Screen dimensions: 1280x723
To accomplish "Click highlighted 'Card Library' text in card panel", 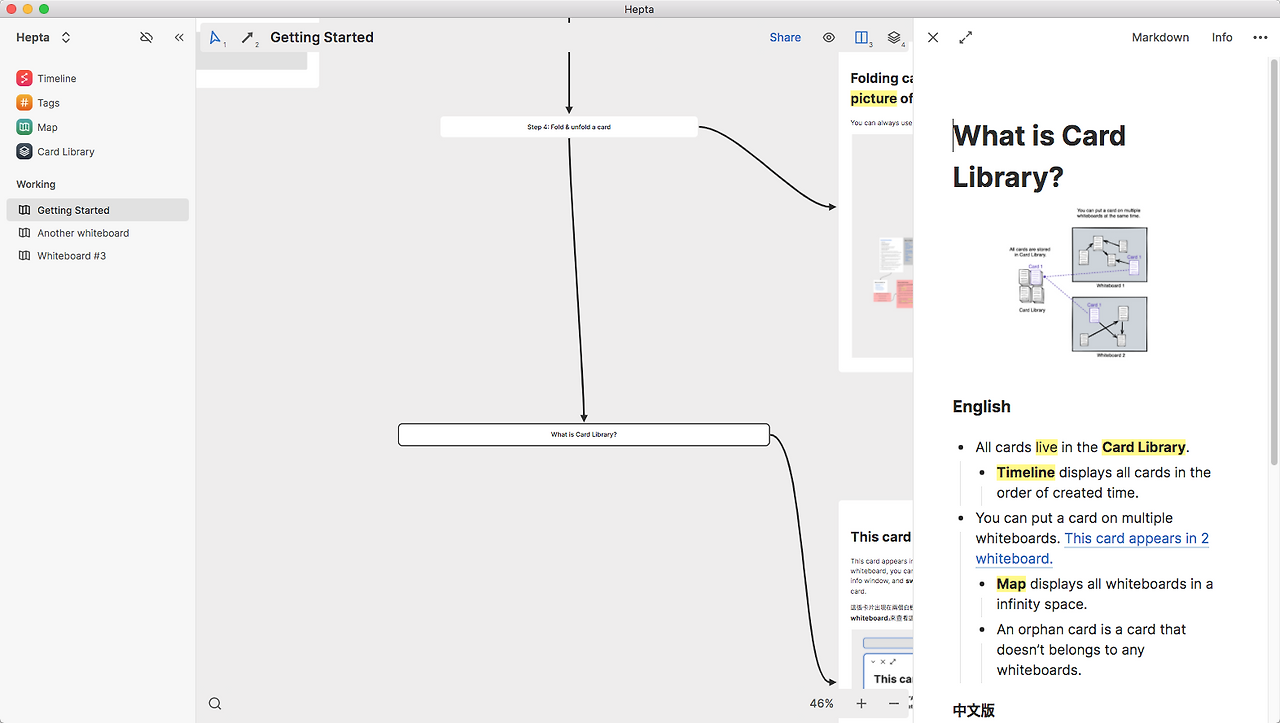I will (x=1144, y=448).
